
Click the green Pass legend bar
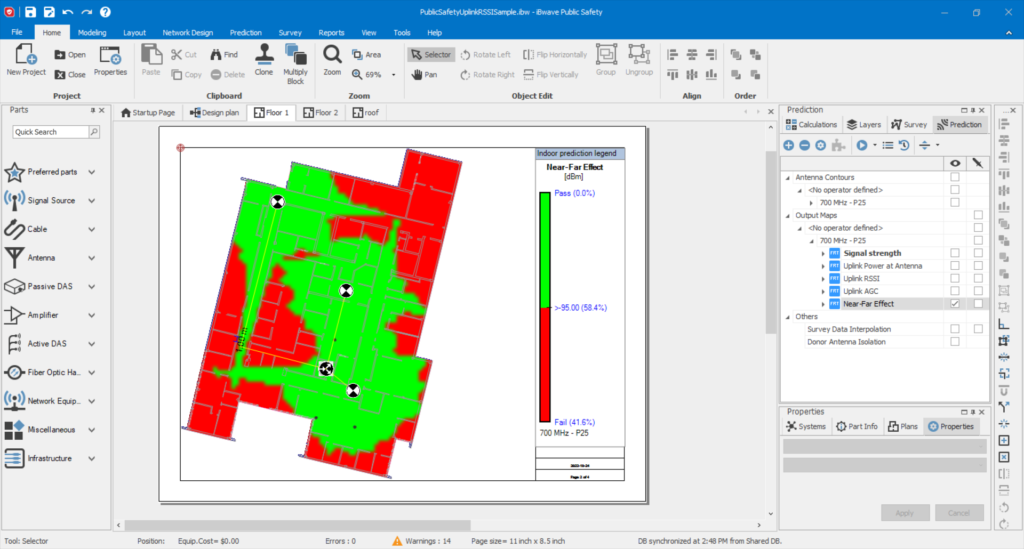coord(545,250)
